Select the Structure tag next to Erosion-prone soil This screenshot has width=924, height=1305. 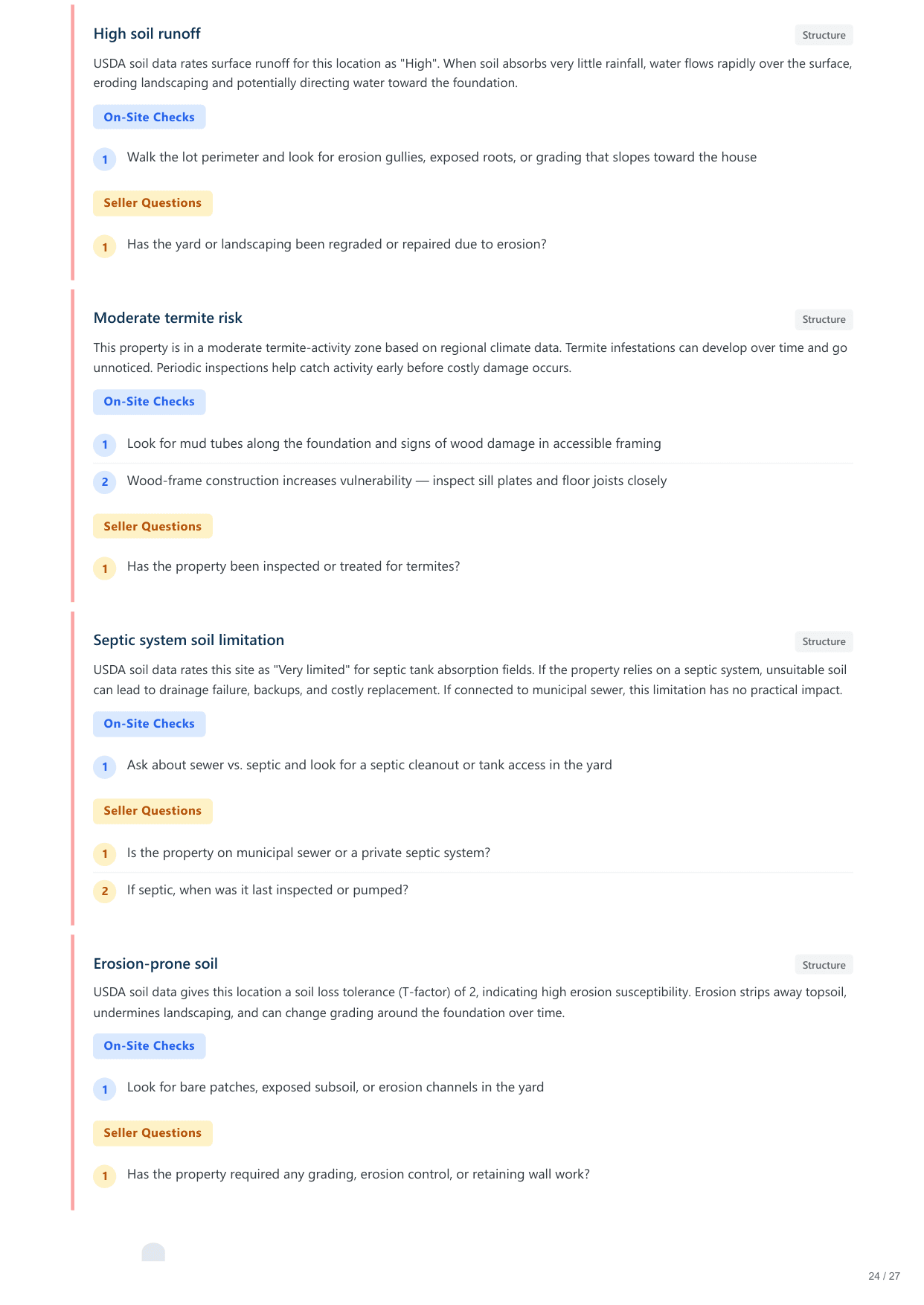pyautogui.click(x=824, y=965)
